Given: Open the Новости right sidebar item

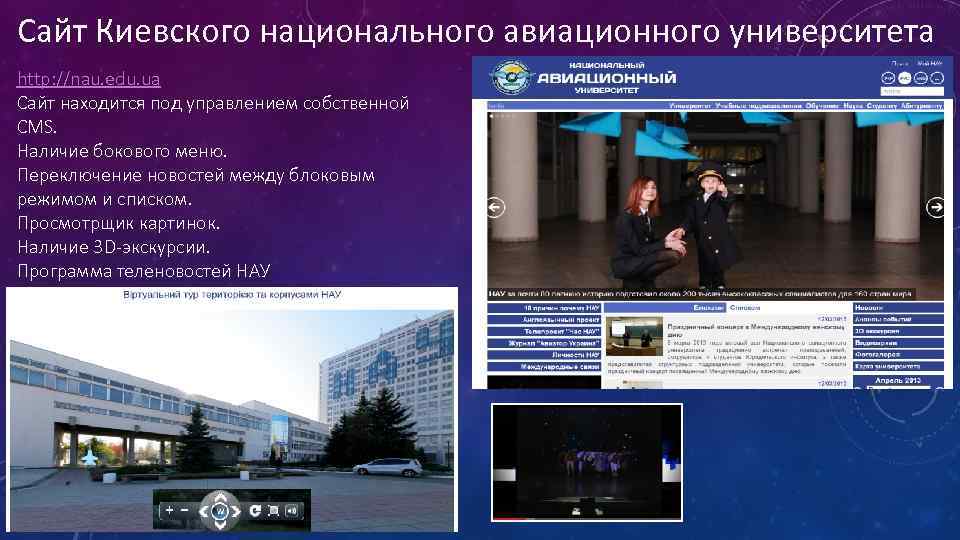Looking at the screenshot, I should [898, 308].
